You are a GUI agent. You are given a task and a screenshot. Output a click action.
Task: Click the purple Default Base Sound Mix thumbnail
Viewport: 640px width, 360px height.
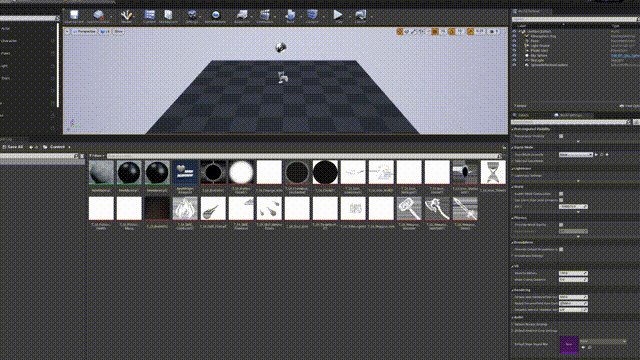click(x=569, y=344)
